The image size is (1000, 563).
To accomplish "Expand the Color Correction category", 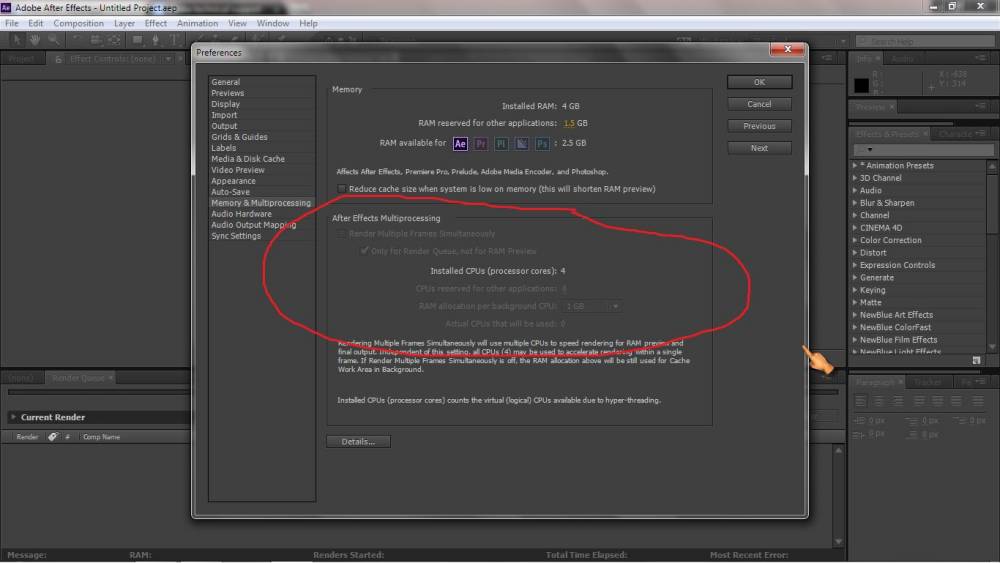I will pyautogui.click(x=855, y=240).
